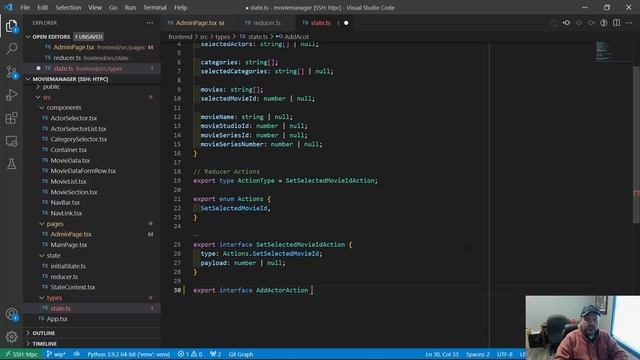Open the Source Control view icon
Viewport: 640px width, 360px height.
[x=11, y=72]
